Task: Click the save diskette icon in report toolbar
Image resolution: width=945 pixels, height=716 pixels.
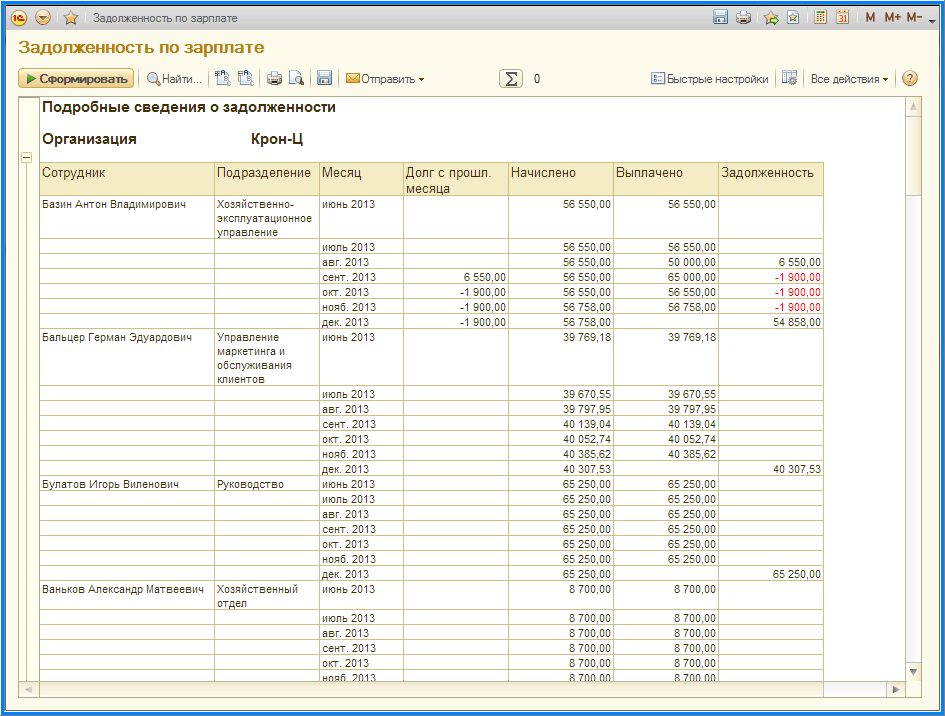Action: (324, 79)
